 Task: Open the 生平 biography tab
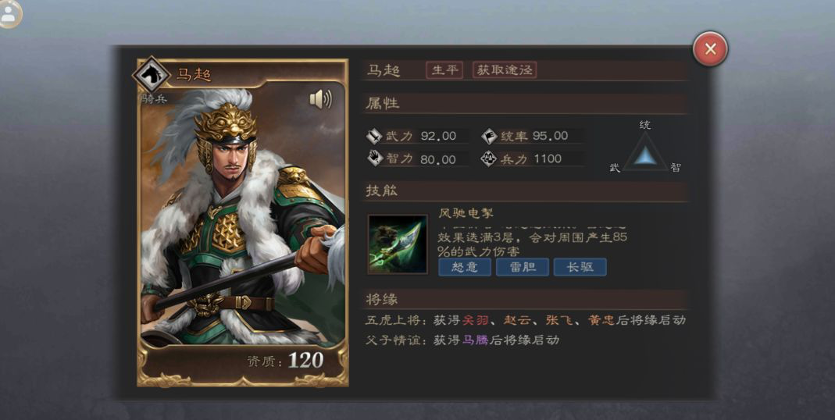coord(444,70)
